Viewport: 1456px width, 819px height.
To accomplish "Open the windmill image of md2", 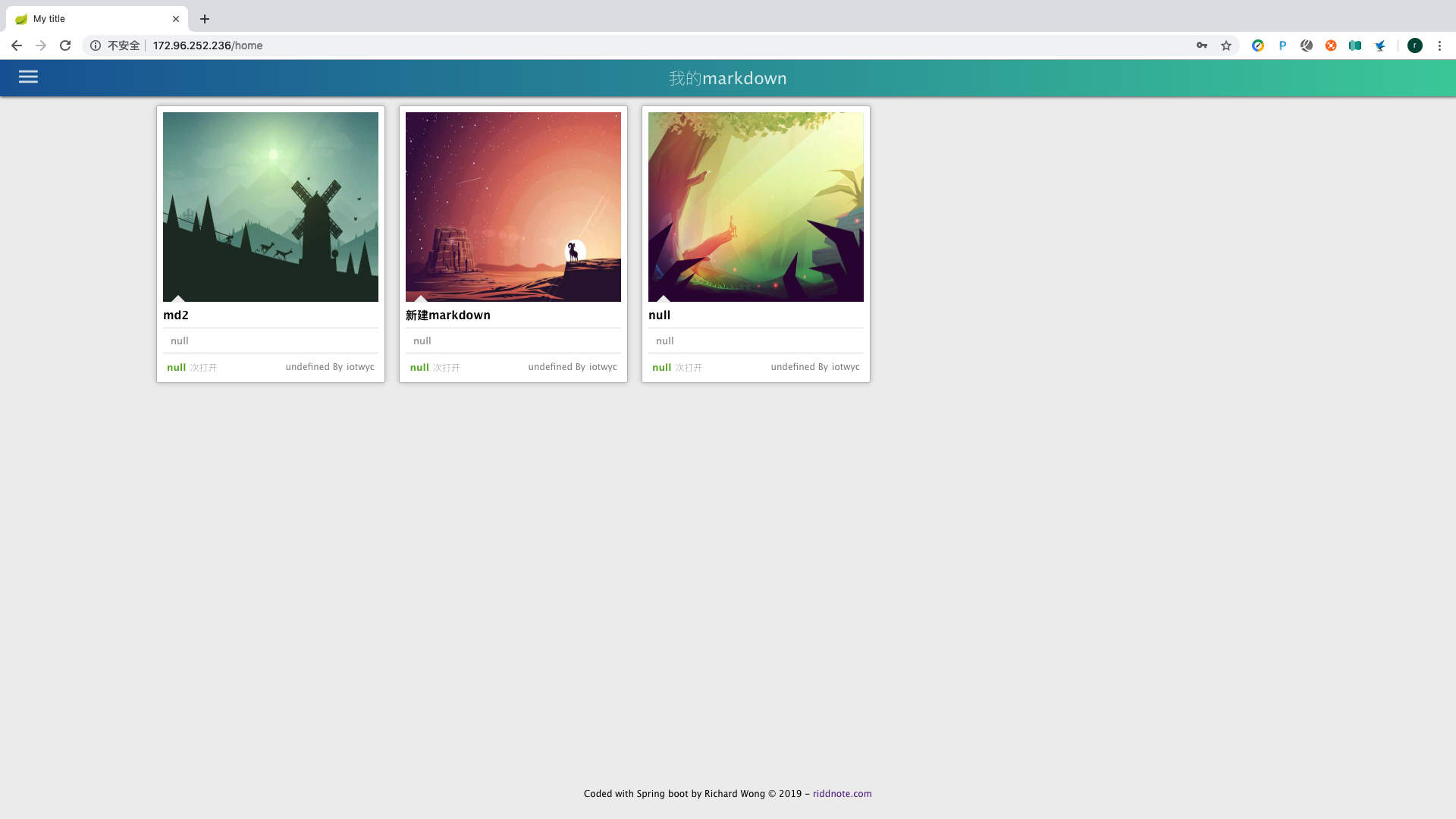I will point(271,207).
